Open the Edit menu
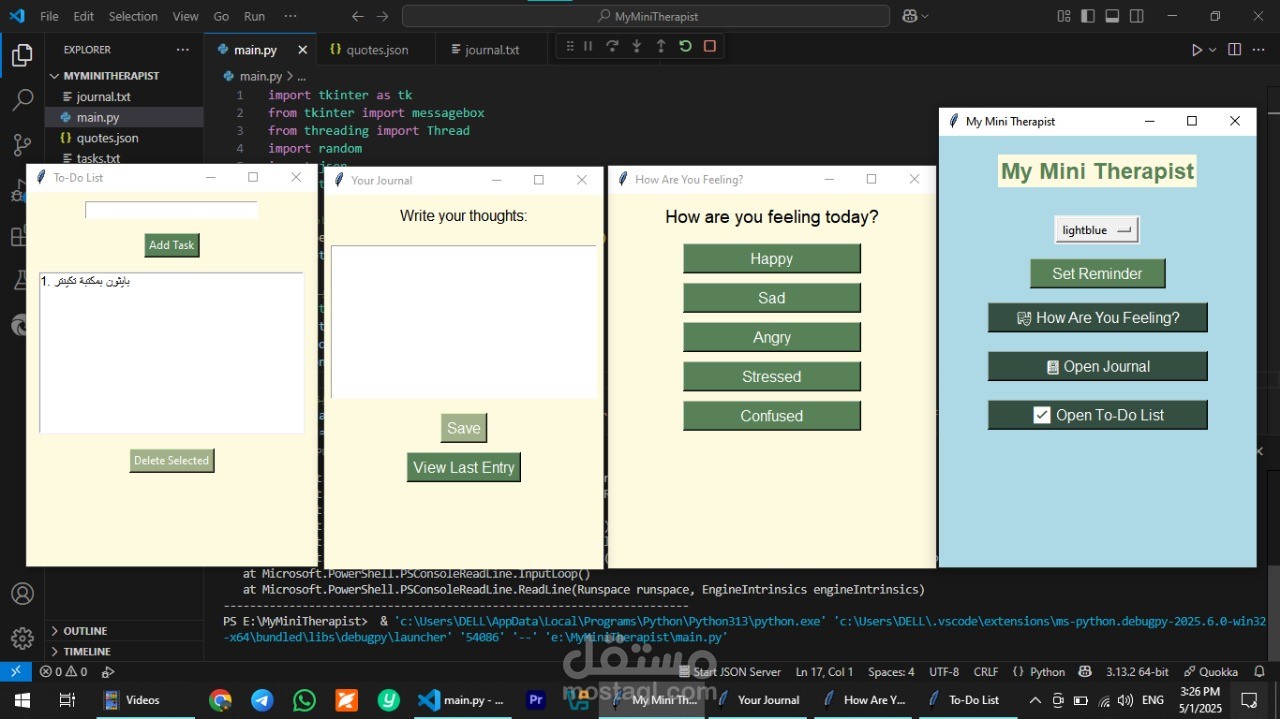 point(84,16)
